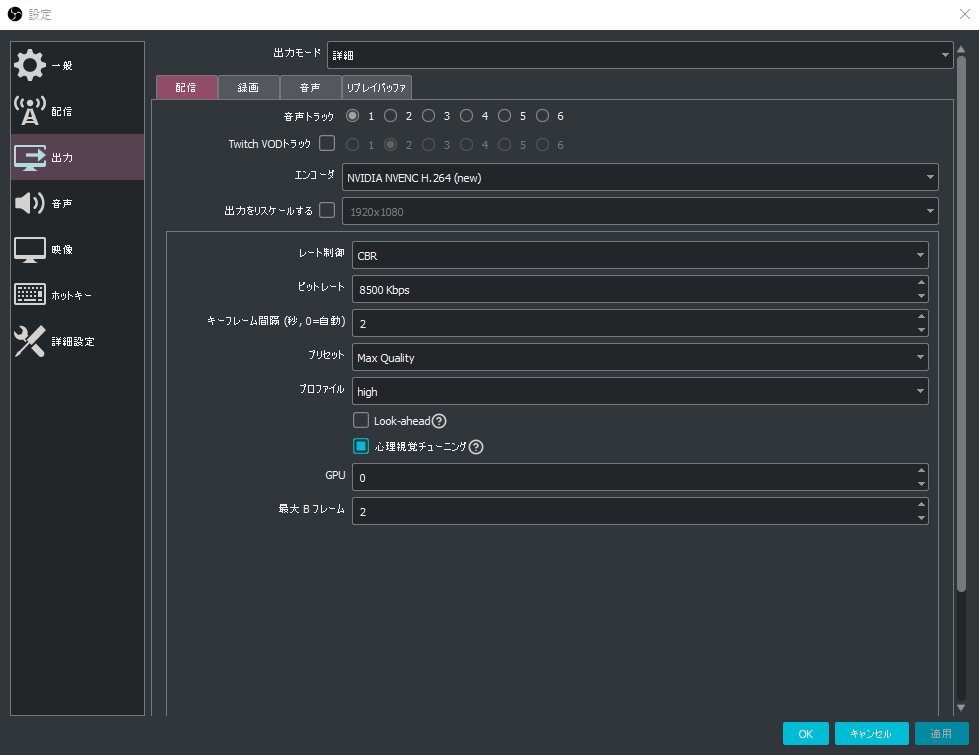979x755 pixels.
Task: Select the 配信 antenna icon in sidebar
Action: [x=29, y=111]
